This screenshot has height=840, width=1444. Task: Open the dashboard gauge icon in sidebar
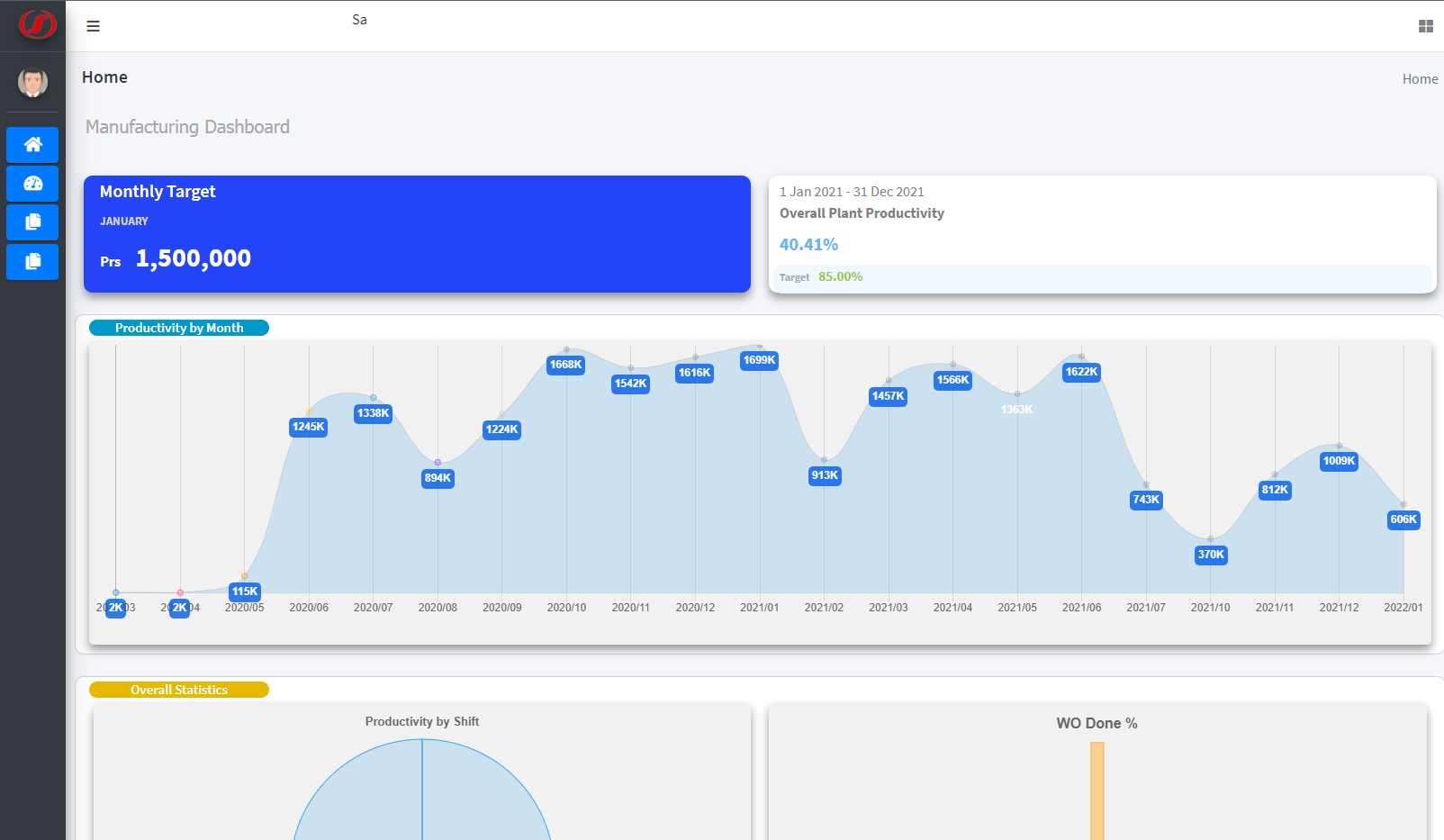tap(33, 184)
